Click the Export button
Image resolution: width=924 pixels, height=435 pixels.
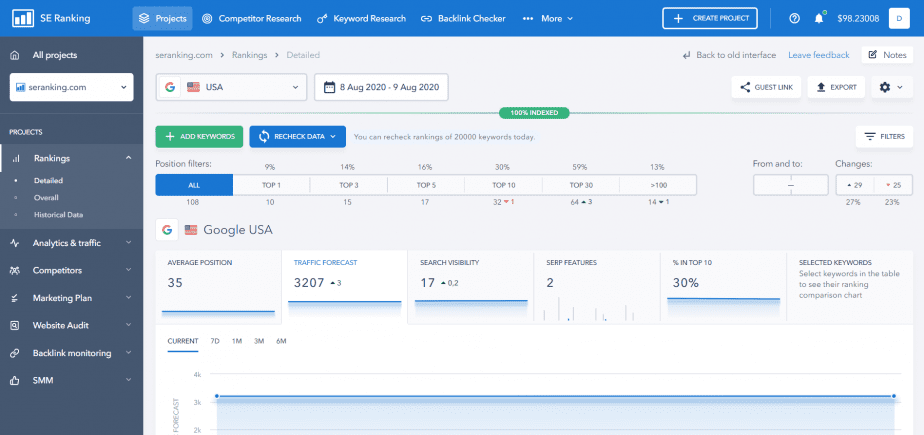click(x=836, y=87)
